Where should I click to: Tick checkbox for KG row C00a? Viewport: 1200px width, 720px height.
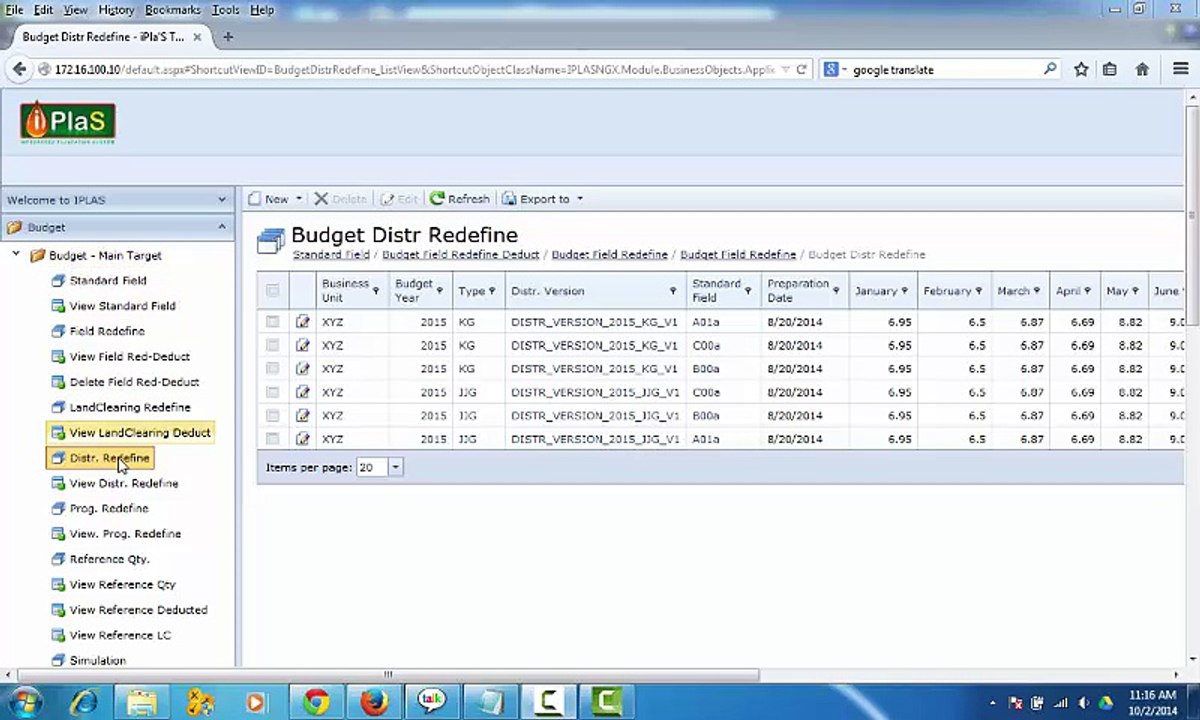pos(272,345)
